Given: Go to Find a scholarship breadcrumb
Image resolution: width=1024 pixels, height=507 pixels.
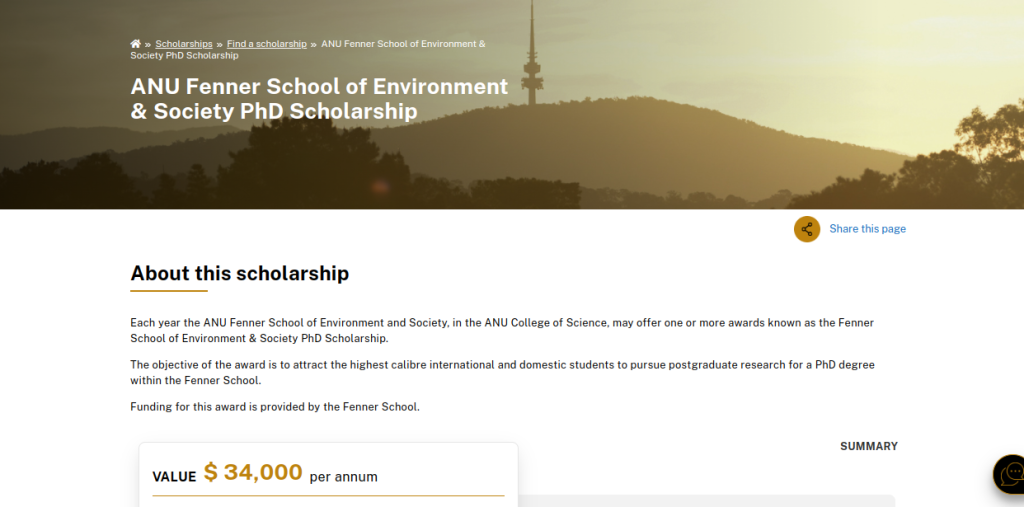Looking at the screenshot, I should 266,44.
